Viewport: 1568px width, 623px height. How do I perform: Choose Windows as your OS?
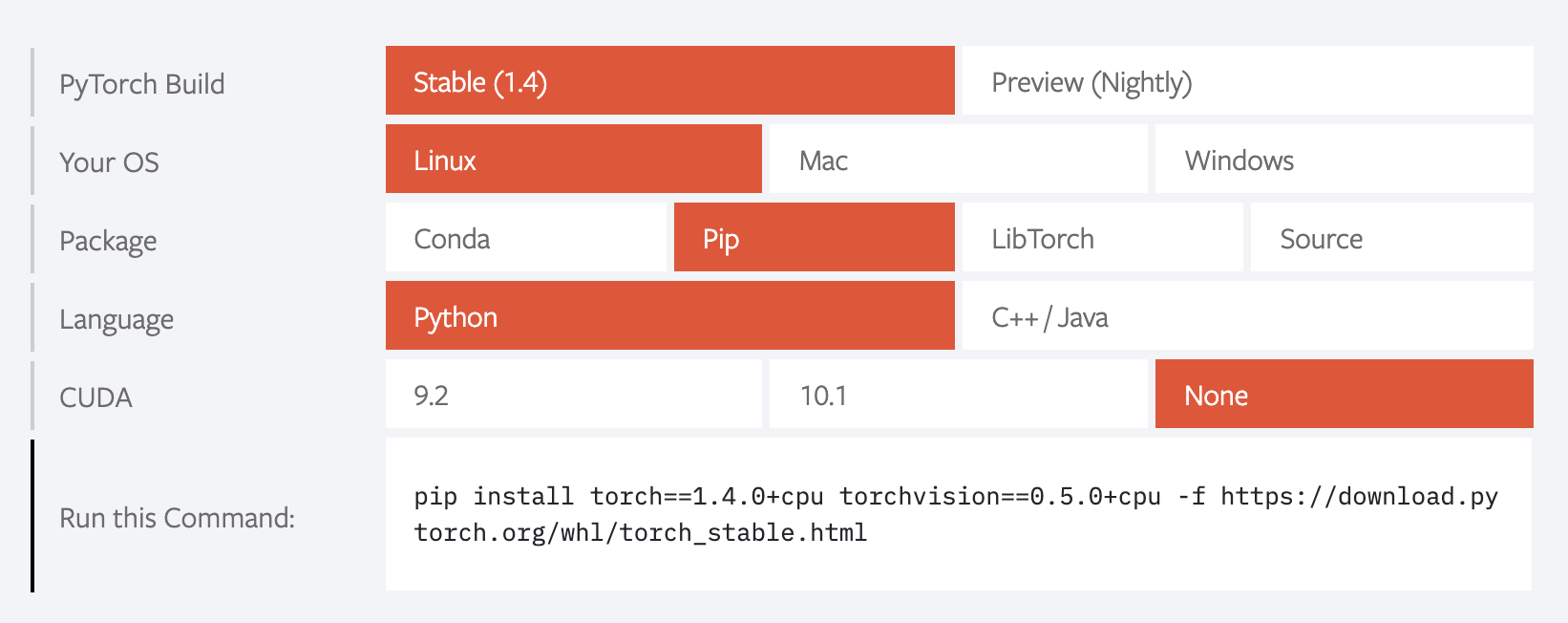click(1344, 160)
